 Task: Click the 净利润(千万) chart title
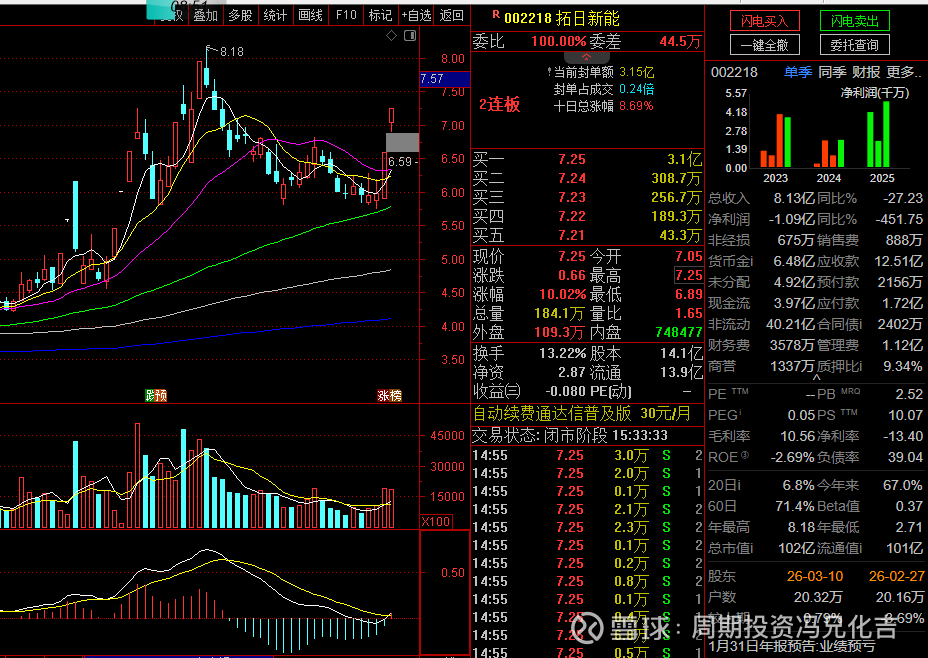tap(875, 92)
